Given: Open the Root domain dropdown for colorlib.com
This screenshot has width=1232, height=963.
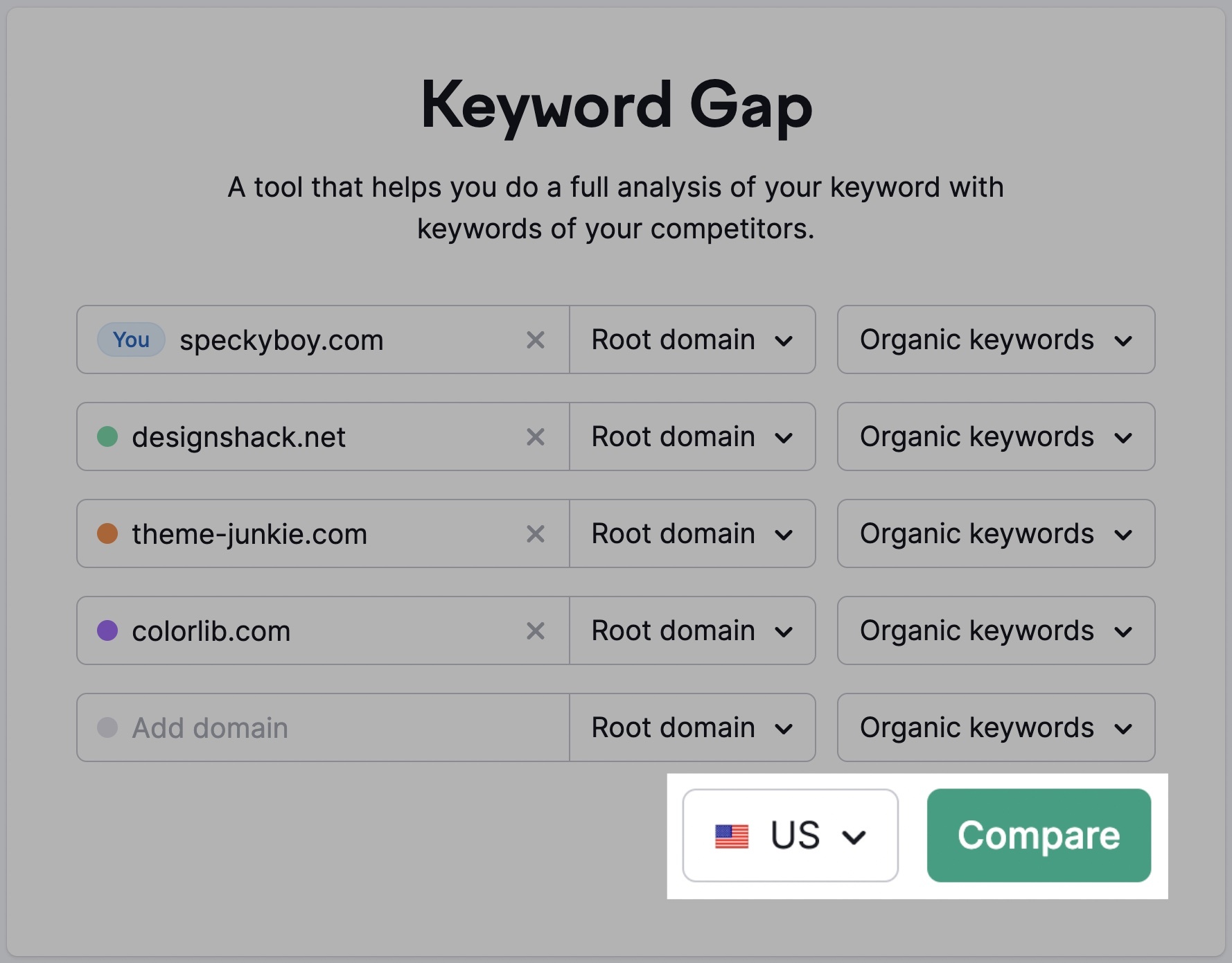Looking at the screenshot, I should [x=692, y=631].
